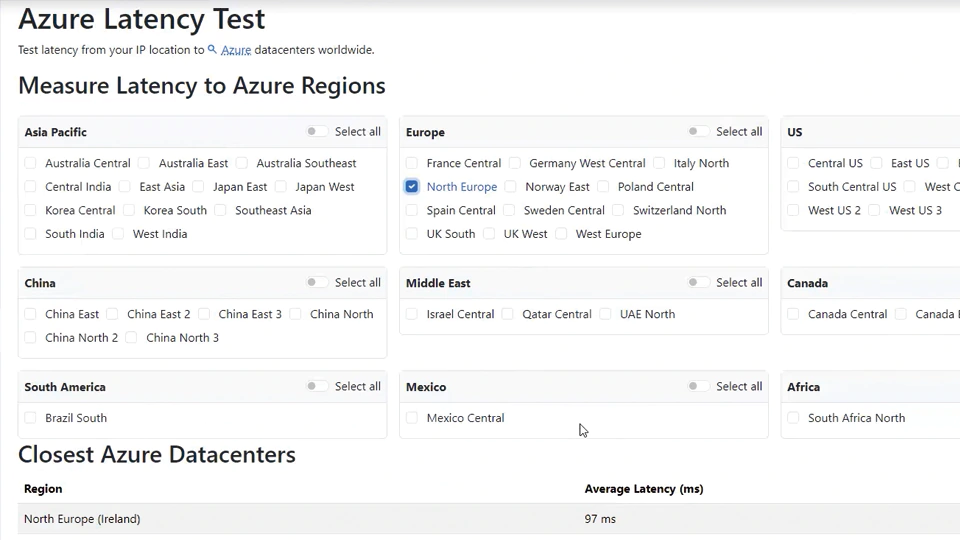Check the Sweden Central checkbox
Viewport: 960px width, 540px height.
click(x=509, y=210)
